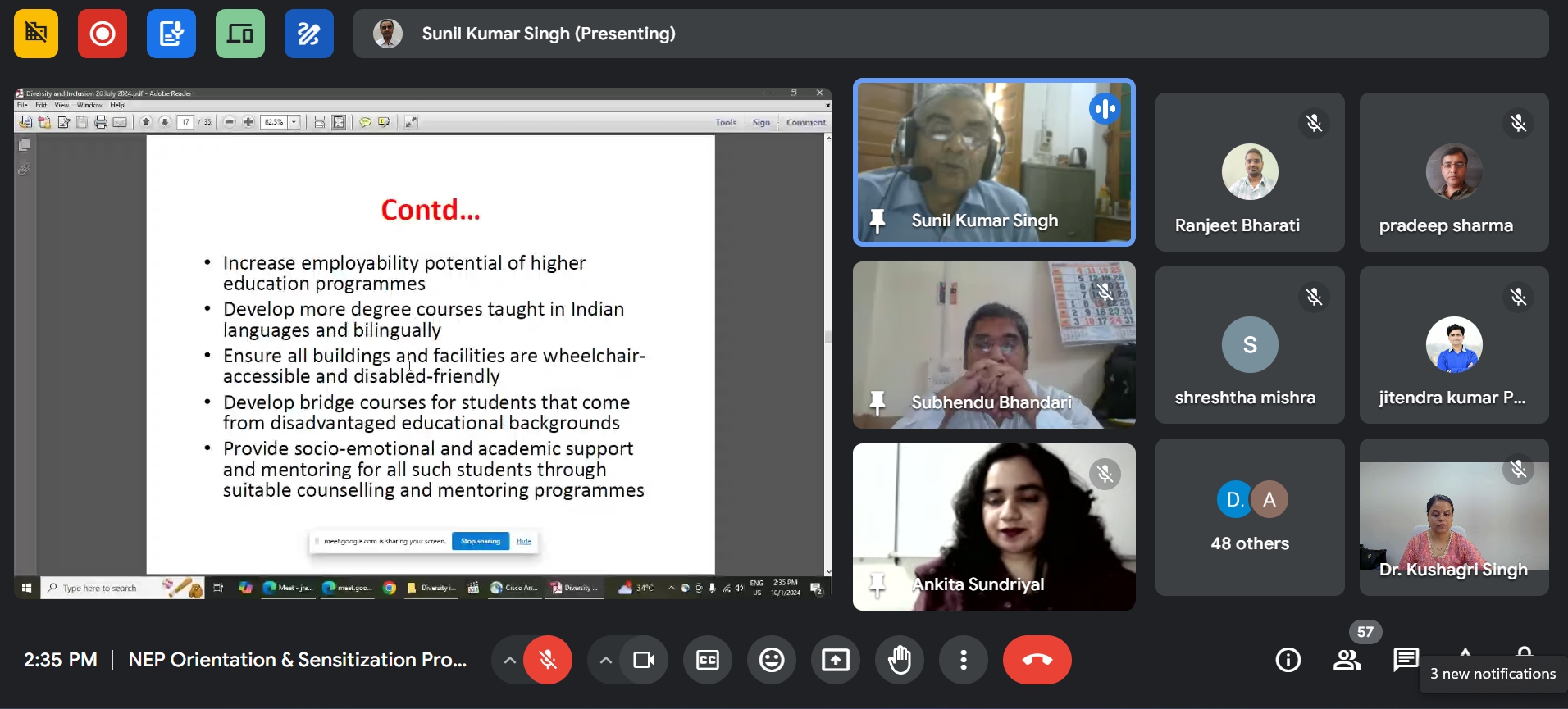The height and width of the screenshot is (709, 1568).
Task: Unpin Sunil Kumar Singh's video tile
Action: tap(877, 220)
